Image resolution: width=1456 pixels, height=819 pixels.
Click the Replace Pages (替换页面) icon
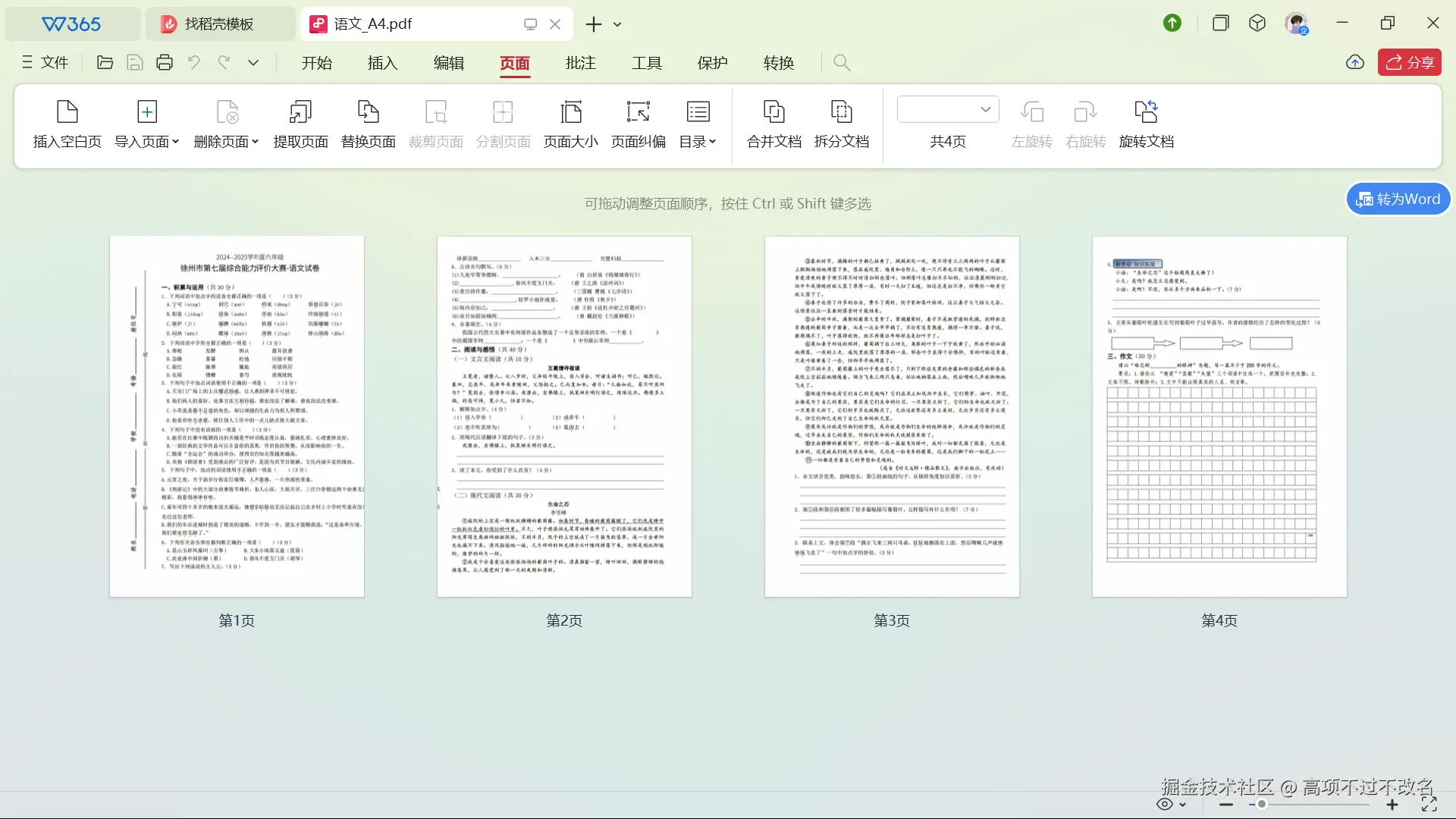(x=368, y=112)
